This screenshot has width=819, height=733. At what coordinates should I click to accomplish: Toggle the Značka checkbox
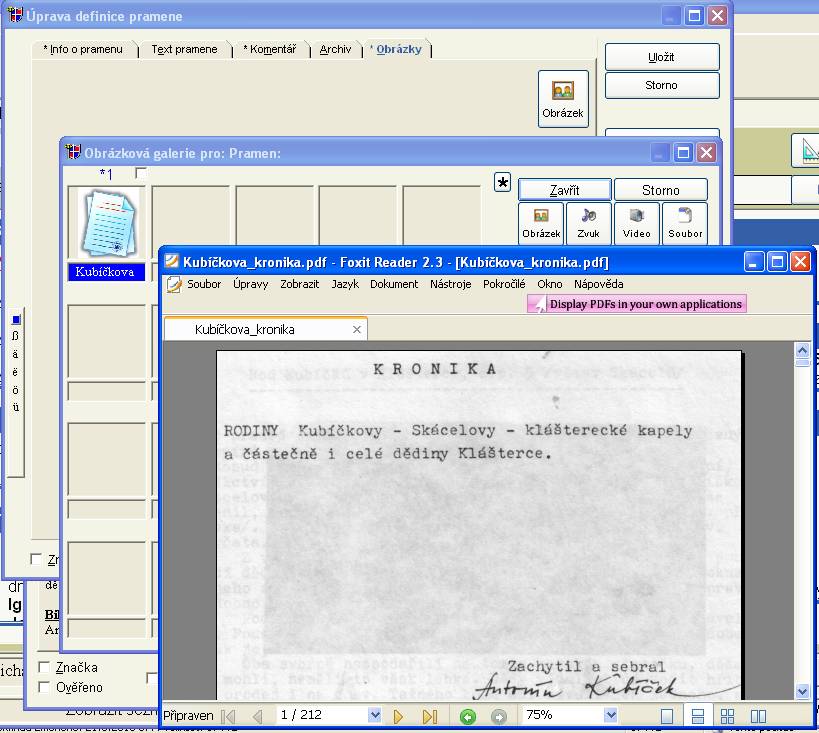pos(44,667)
